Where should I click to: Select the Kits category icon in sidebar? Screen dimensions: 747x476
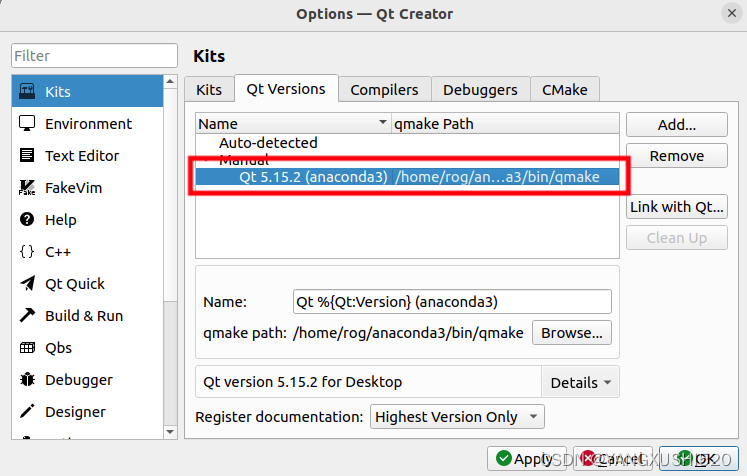pos(27,91)
